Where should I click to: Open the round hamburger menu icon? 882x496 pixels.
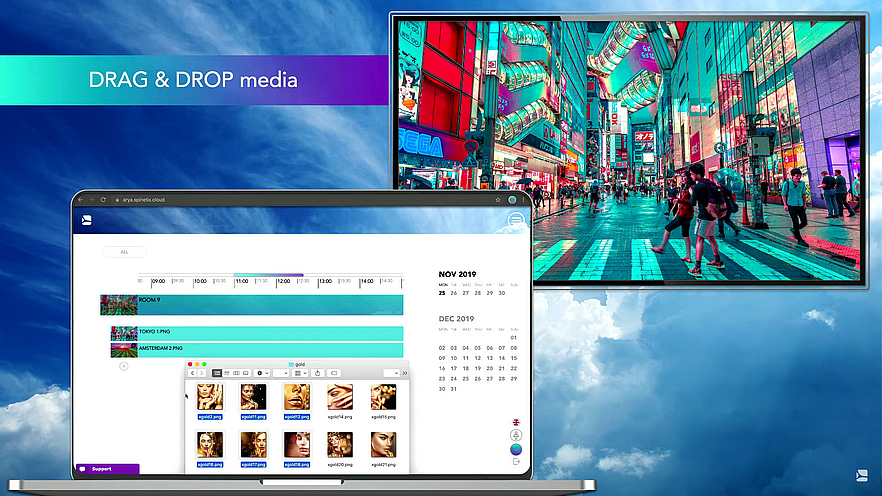516,221
